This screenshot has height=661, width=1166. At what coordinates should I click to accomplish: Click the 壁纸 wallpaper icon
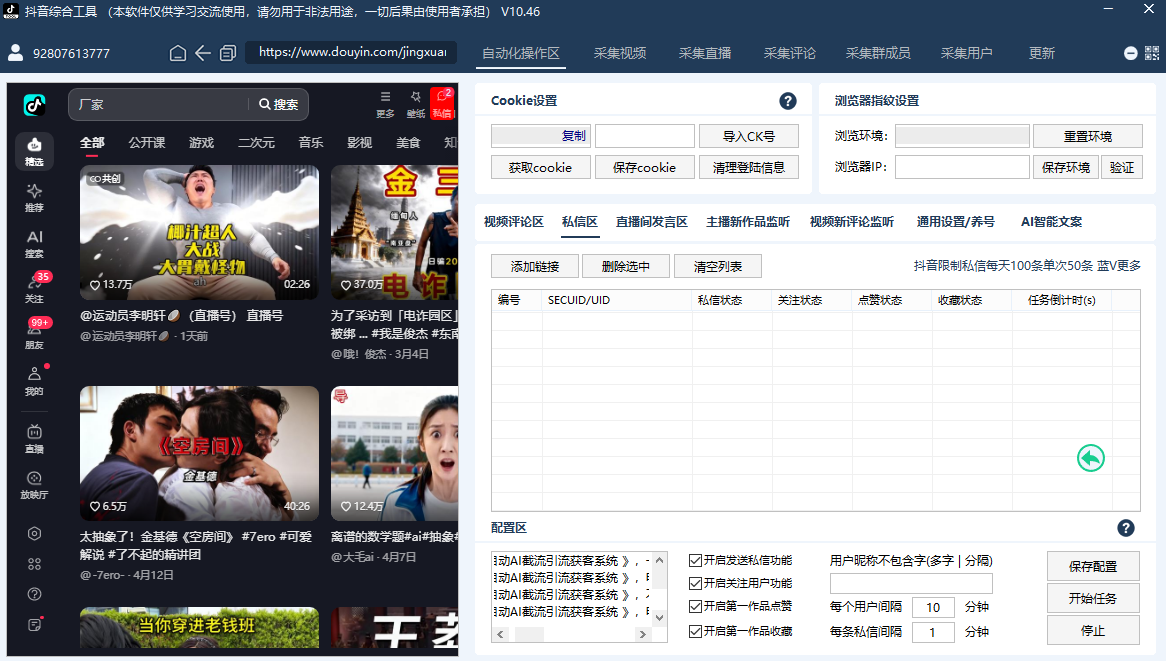click(x=416, y=104)
